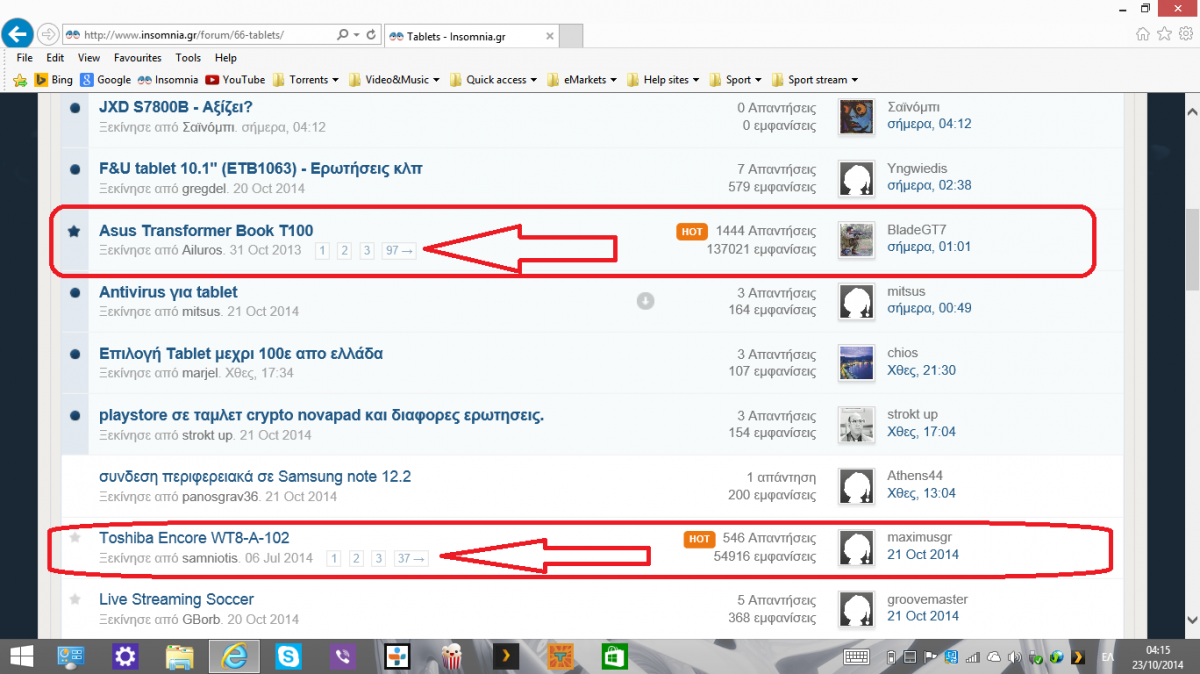The image size is (1200, 674).
Task: Open the F&U tablet 10.1" (ETB1063) thread
Action: point(260,168)
